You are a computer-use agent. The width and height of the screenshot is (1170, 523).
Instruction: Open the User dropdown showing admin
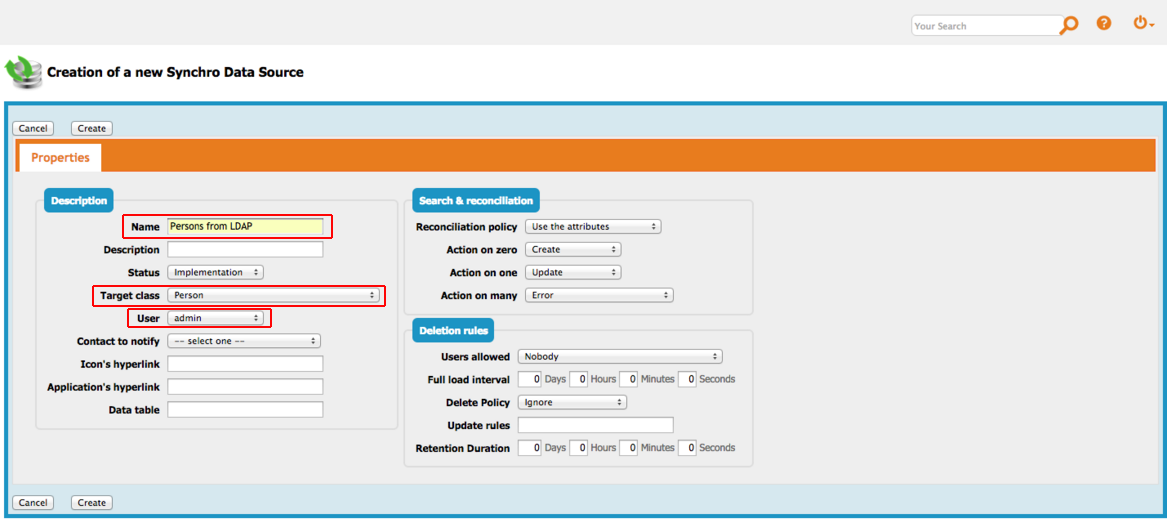(215, 318)
